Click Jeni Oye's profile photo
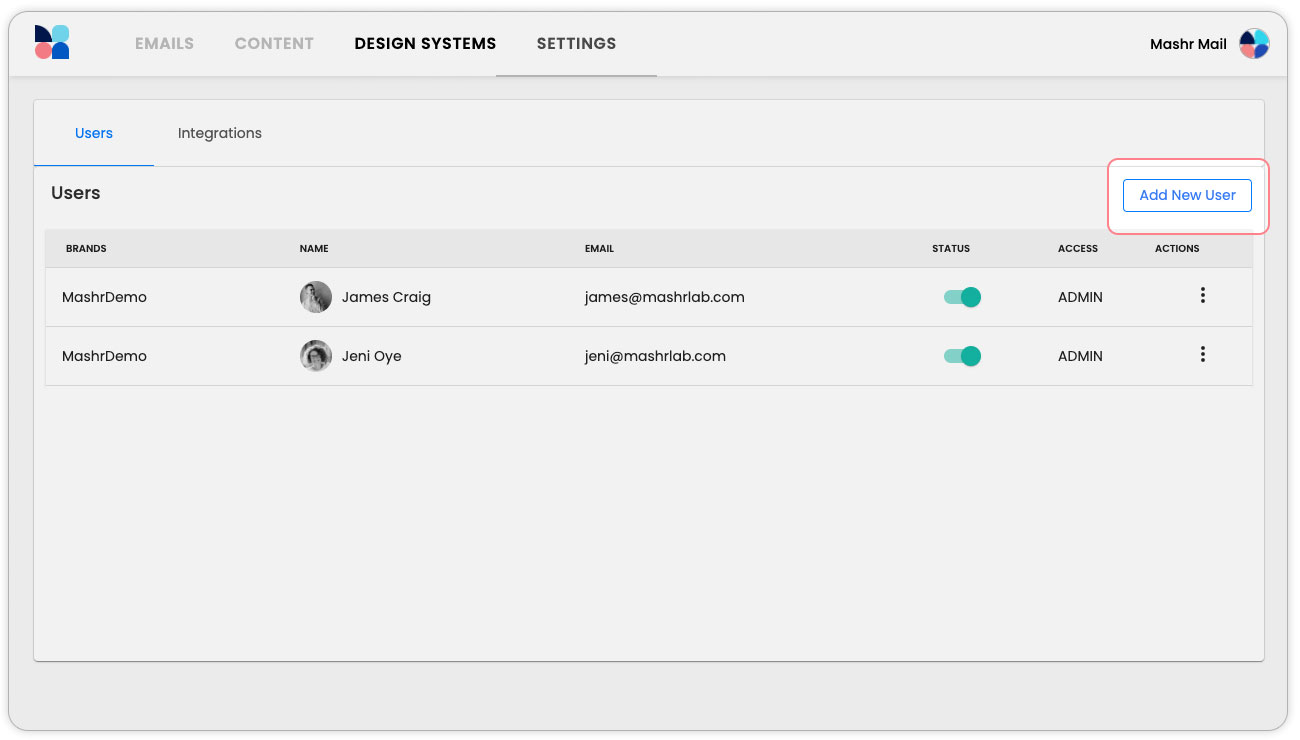This screenshot has height=740, width=1300. (x=316, y=356)
